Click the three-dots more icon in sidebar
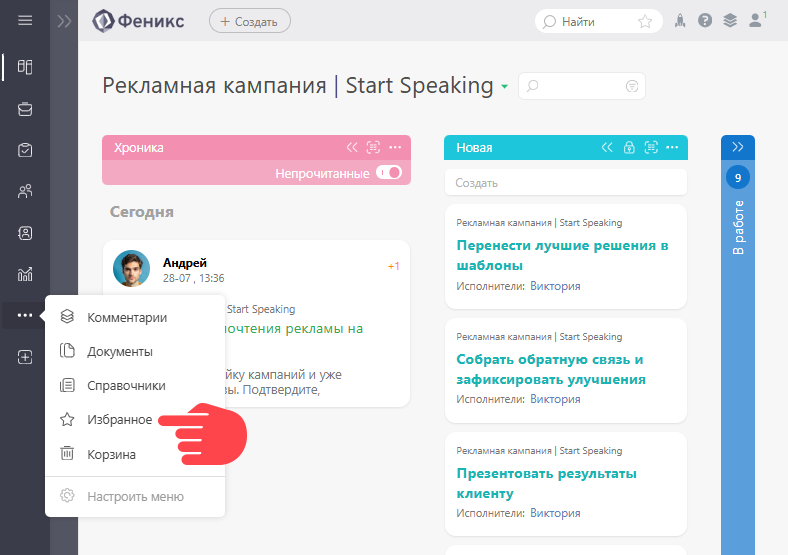Viewport: 788px width, 555px height. point(25,315)
